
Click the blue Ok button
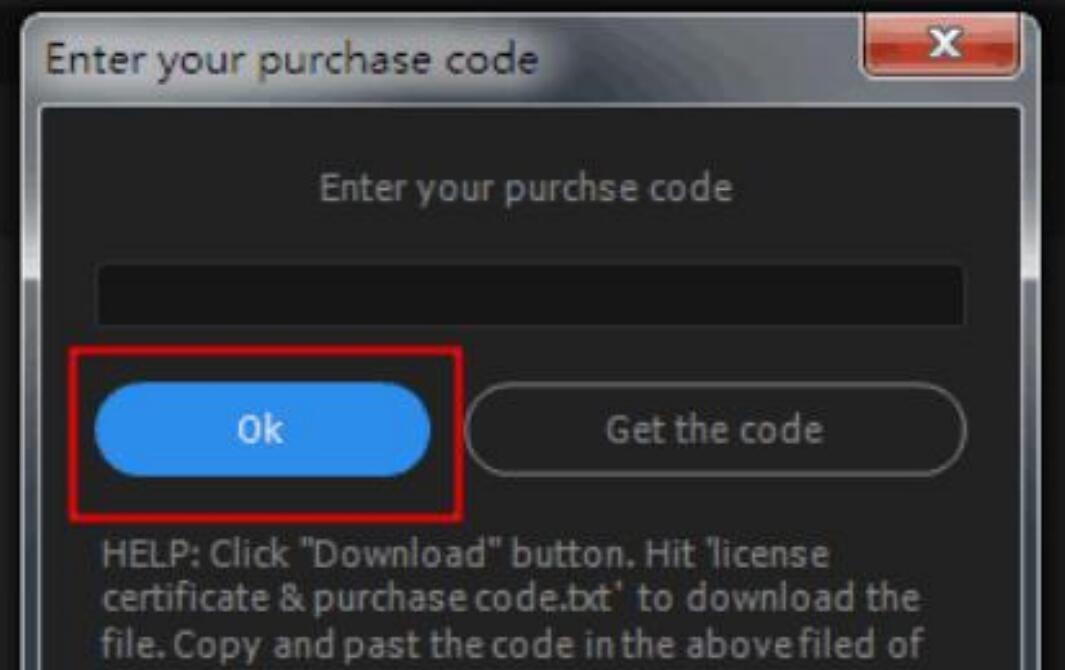tap(262, 429)
